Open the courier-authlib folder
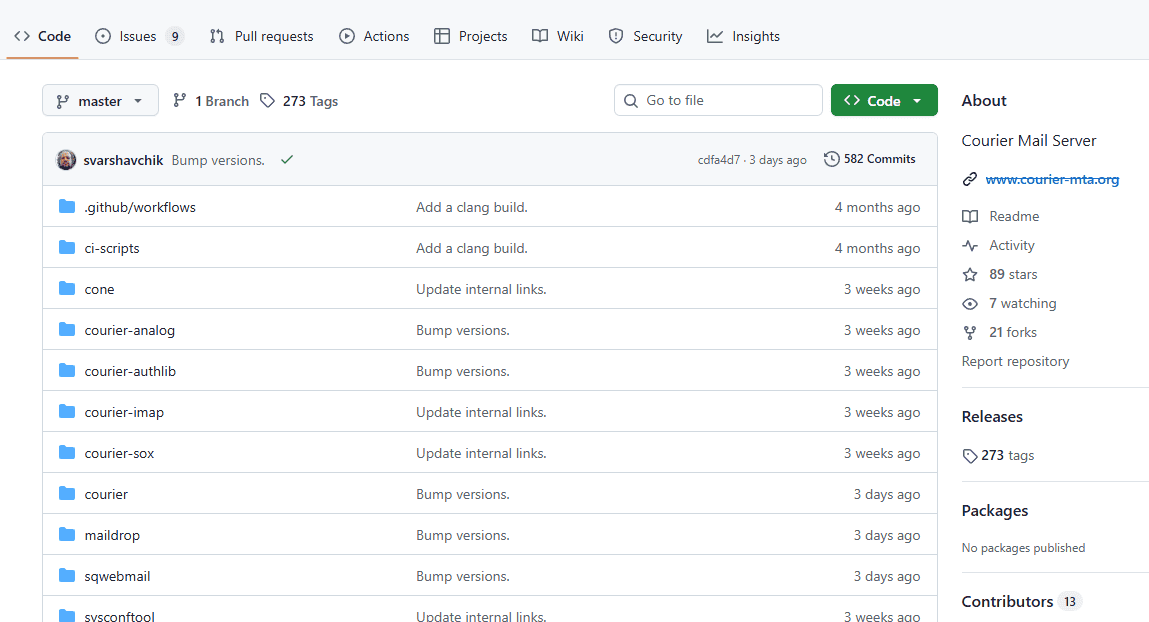The width and height of the screenshot is (1149, 622). pos(130,371)
